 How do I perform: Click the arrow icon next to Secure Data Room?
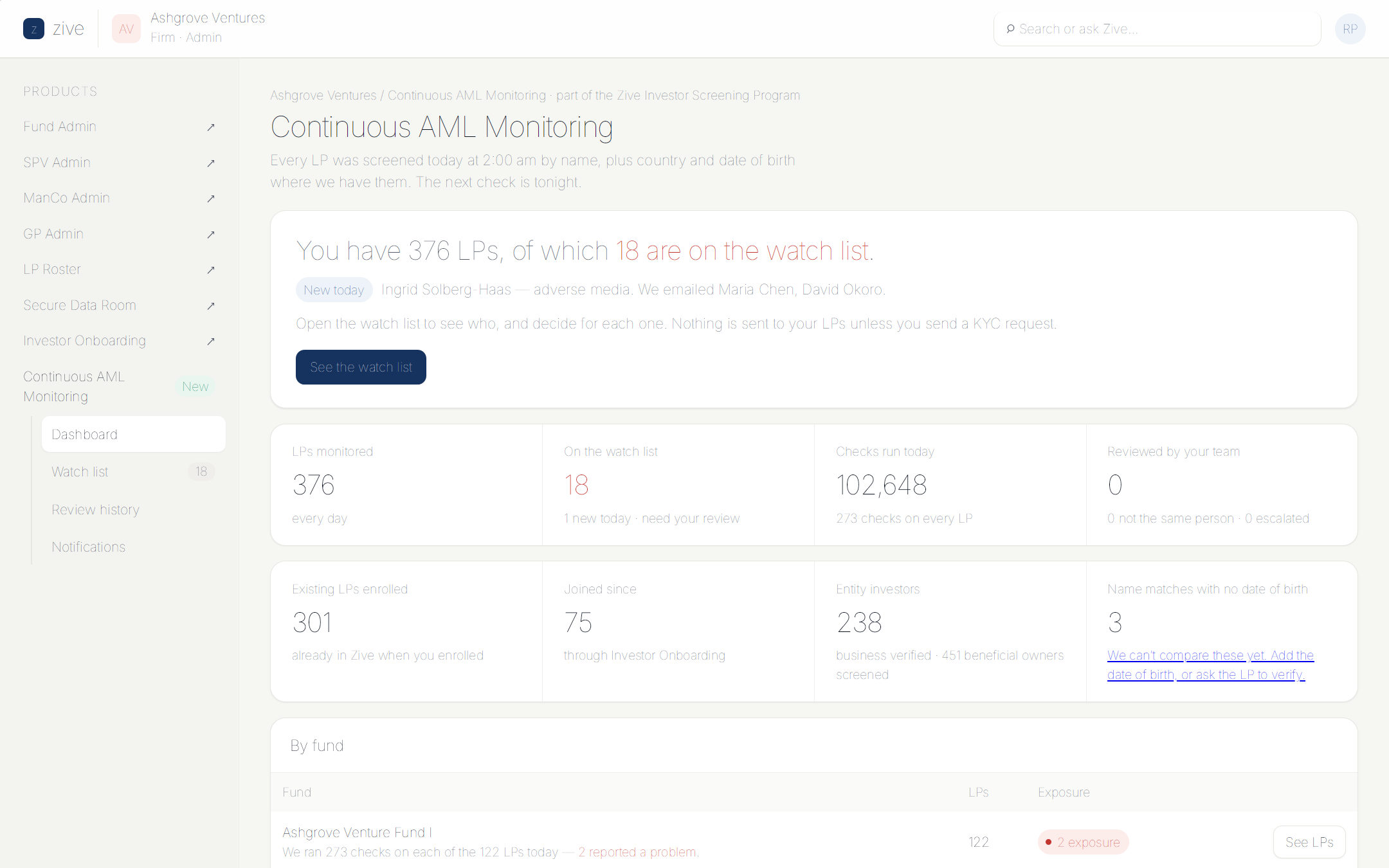click(x=210, y=306)
